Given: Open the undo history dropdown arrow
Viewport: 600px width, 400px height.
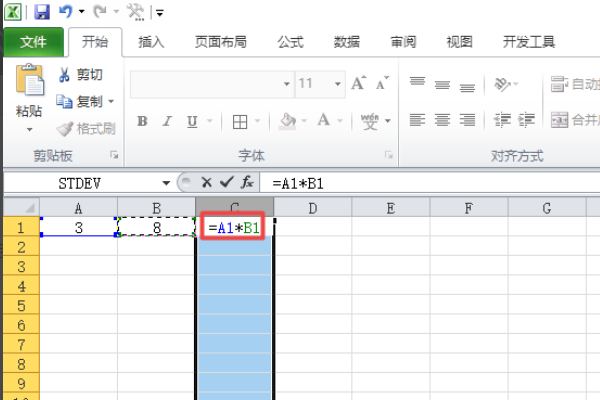Looking at the screenshot, I should [x=82, y=12].
